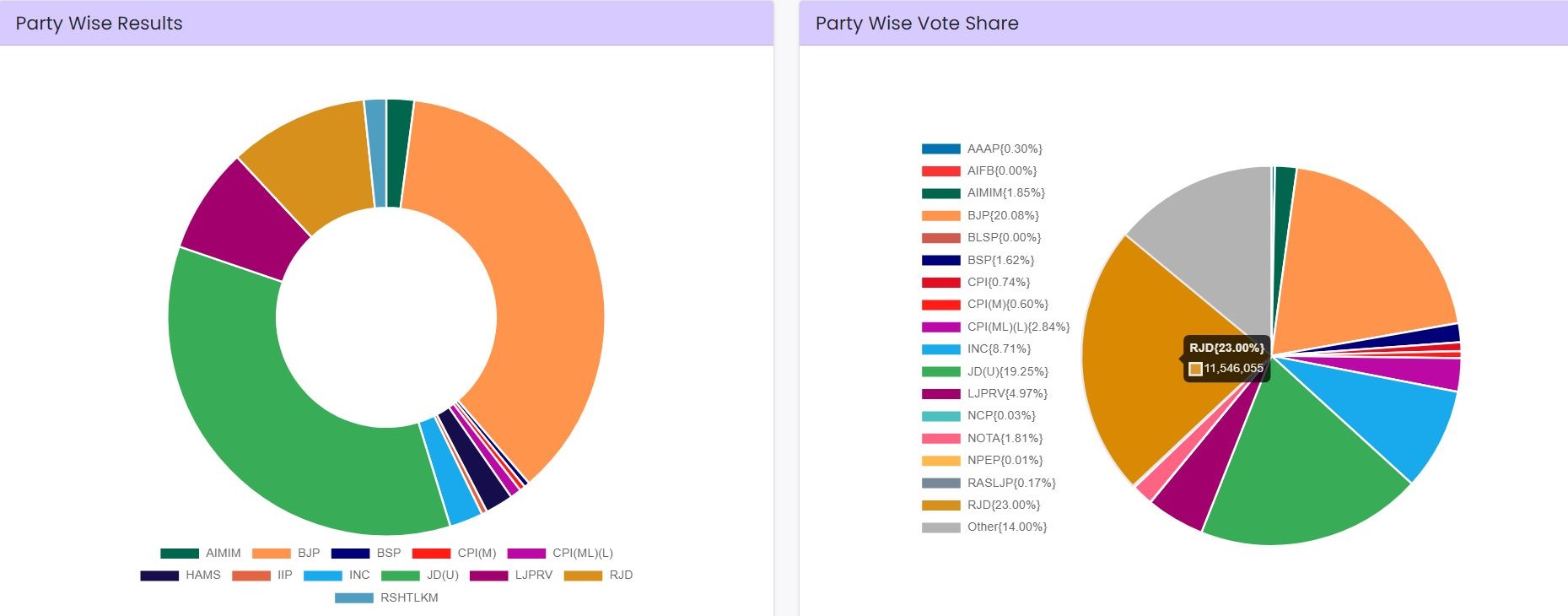Click INC{8.71%} legend color swatch
This screenshot has width=1568, height=616.
tap(940, 349)
